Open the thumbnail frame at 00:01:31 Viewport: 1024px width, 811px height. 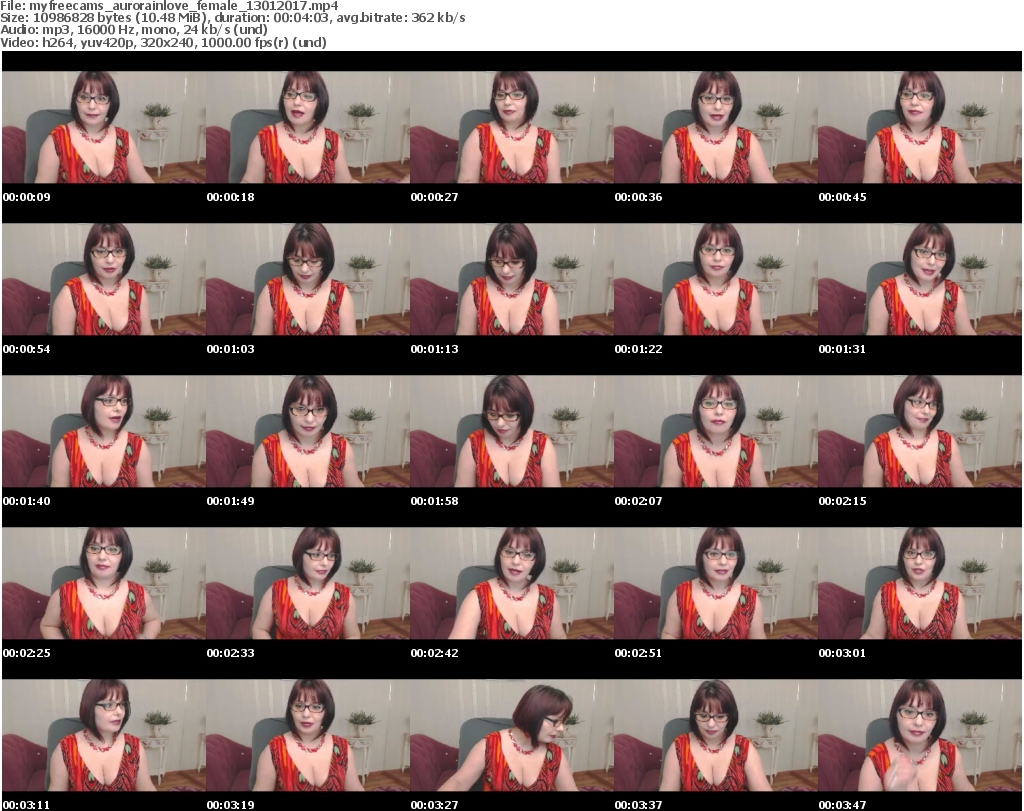(x=920, y=279)
